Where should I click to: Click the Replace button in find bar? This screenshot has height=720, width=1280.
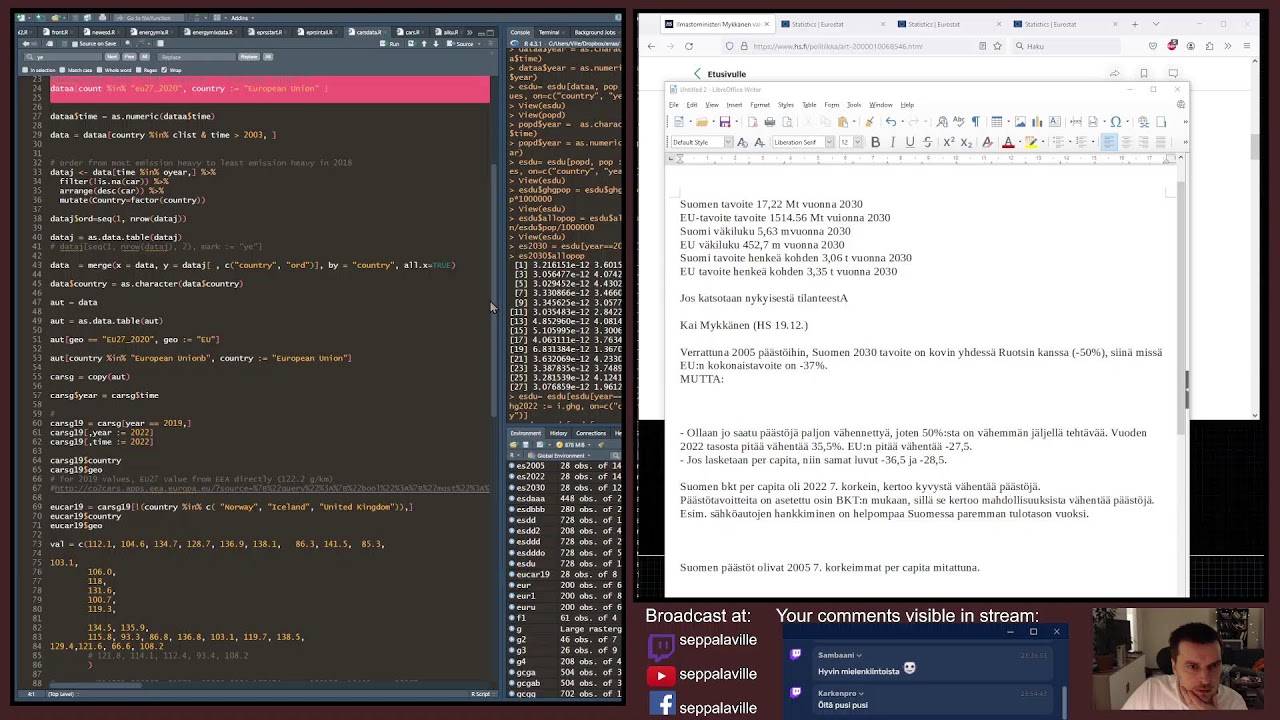click(249, 57)
